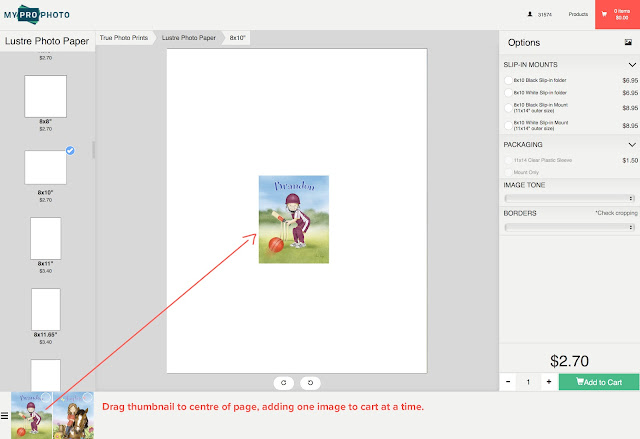Viewport: 640px width, 439px height.
Task: Open the shopping cart button
Action: point(617,14)
